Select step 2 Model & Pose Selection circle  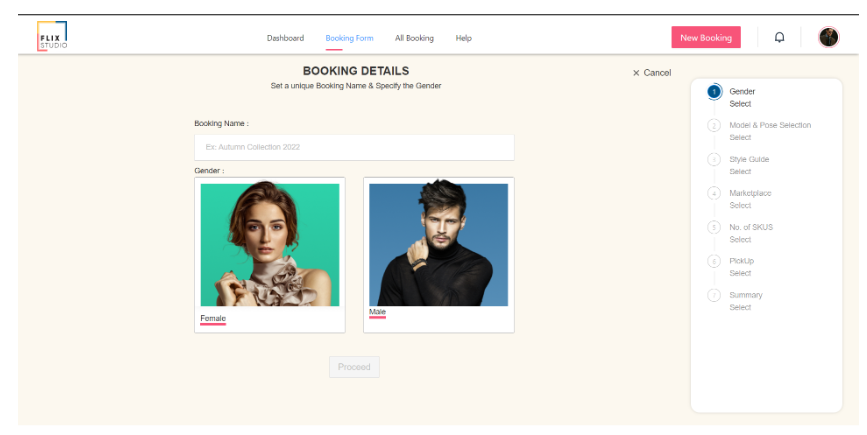click(714, 125)
